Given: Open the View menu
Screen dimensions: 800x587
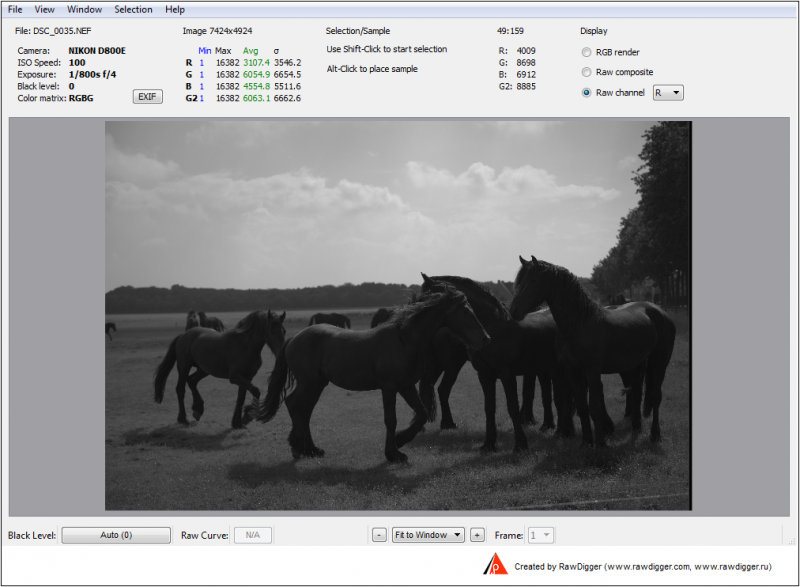Looking at the screenshot, I should (x=44, y=9).
